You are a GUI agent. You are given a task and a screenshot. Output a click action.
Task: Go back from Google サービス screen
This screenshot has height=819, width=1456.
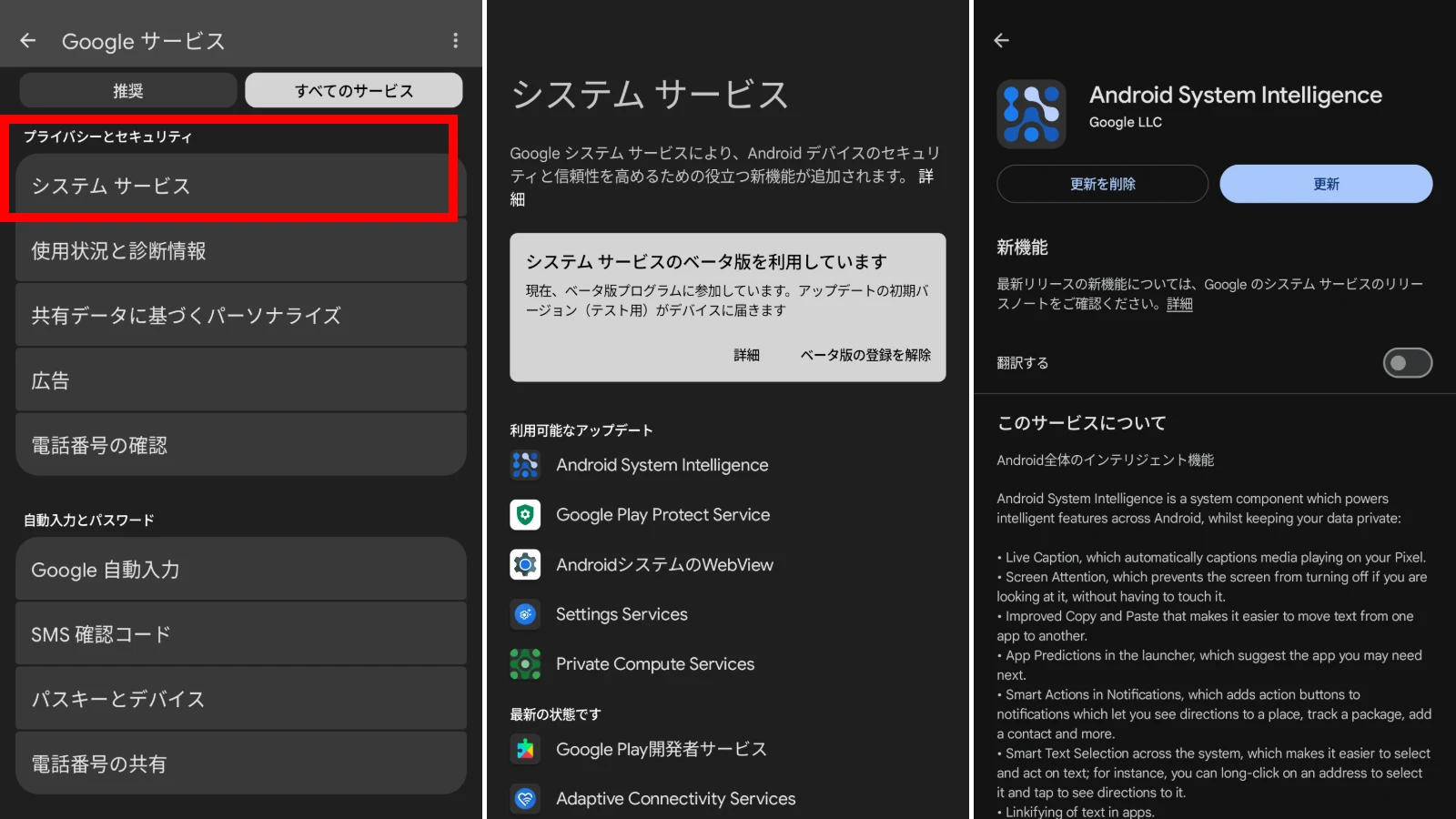tap(28, 41)
